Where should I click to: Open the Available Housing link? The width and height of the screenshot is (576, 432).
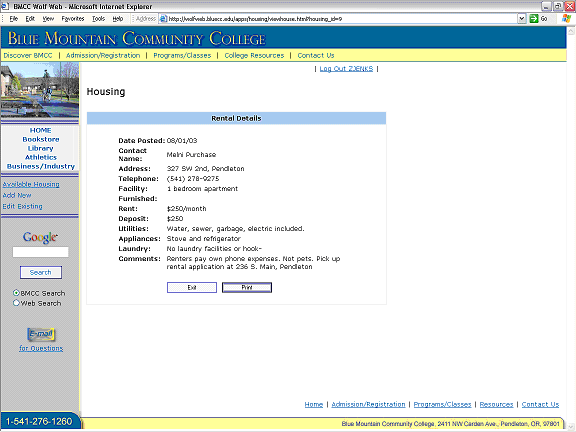pos(31,184)
